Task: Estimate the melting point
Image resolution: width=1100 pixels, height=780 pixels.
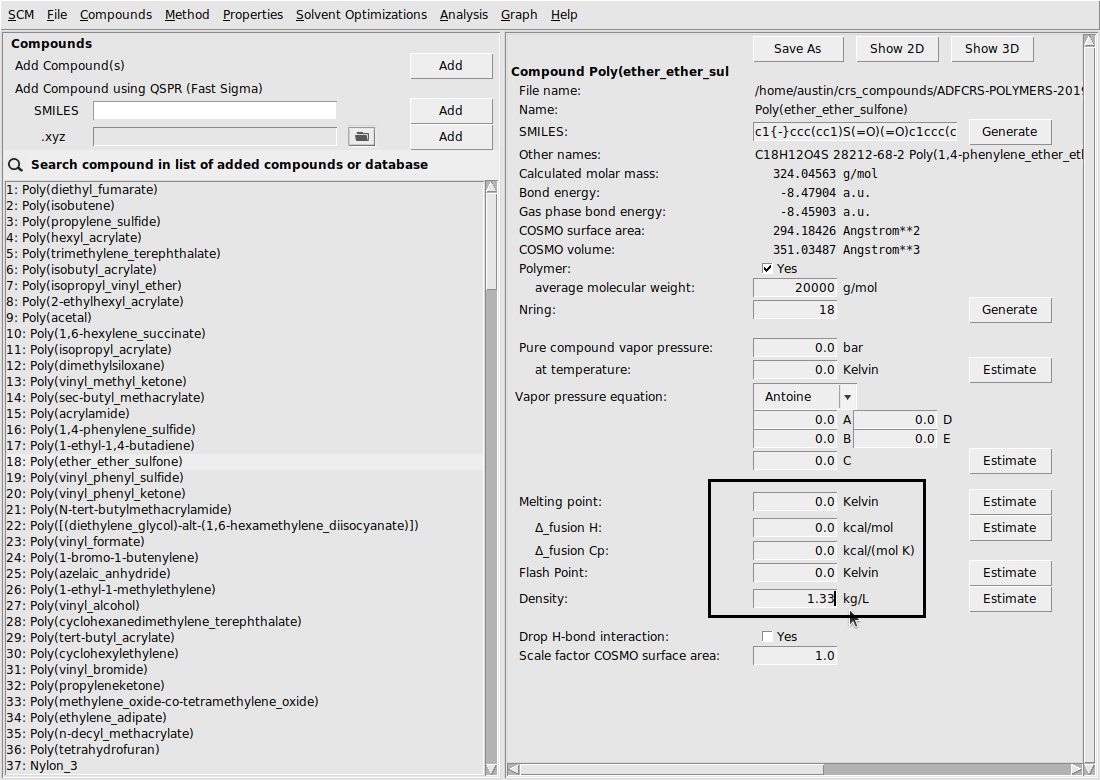Action: point(1010,502)
